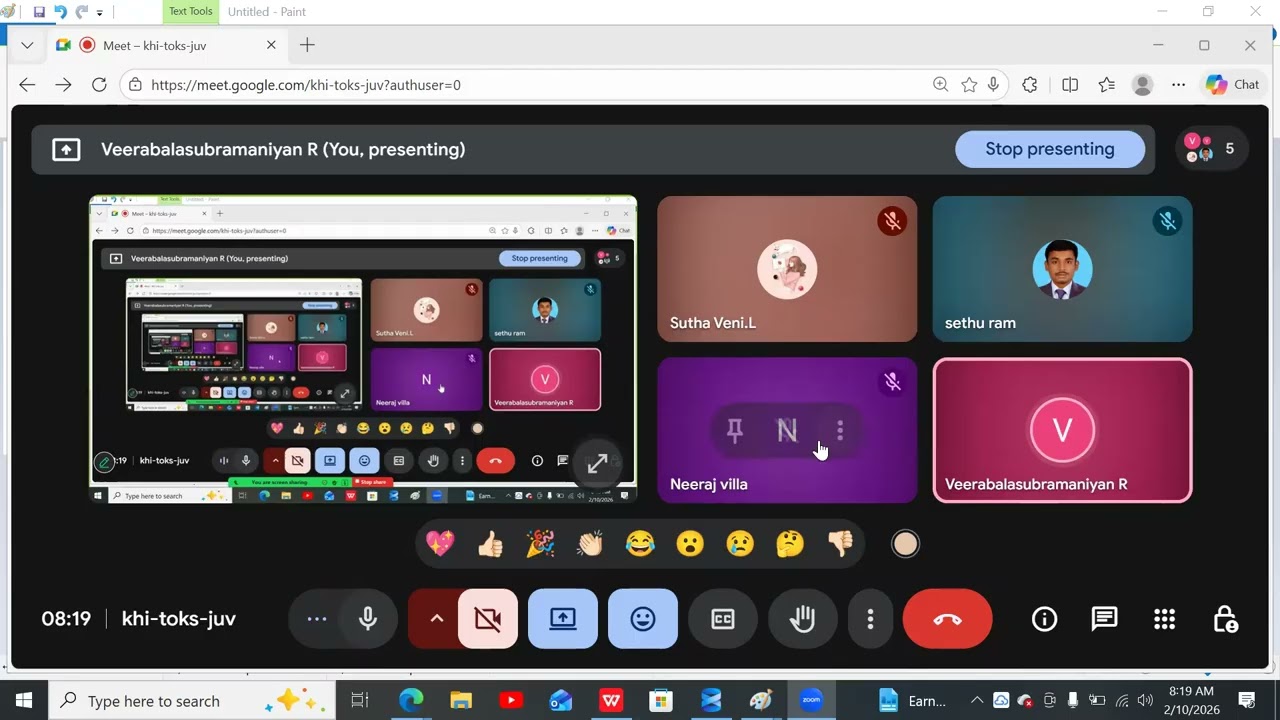Turn on the camera
1280x720 pixels.
[488, 619]
